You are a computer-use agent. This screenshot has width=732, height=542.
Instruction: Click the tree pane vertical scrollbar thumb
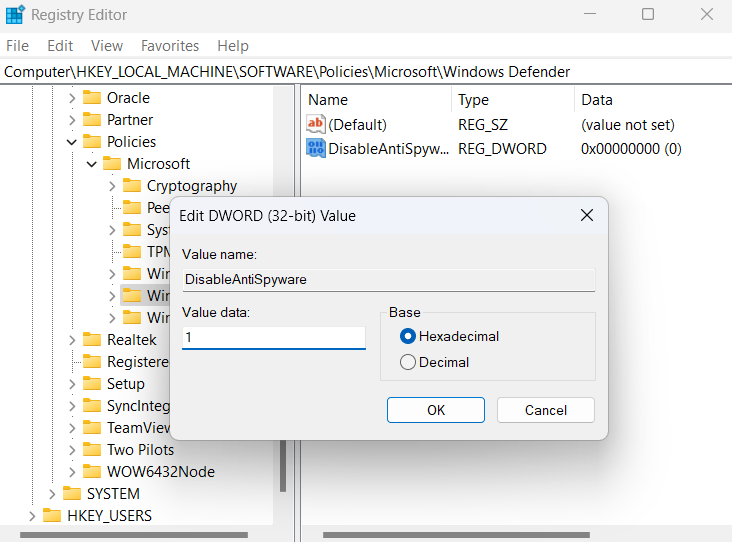(283, 466)
